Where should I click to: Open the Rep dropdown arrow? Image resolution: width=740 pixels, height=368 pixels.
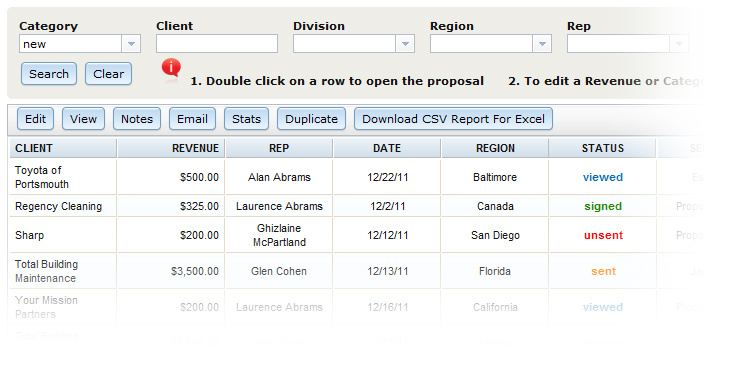[679, 44]
